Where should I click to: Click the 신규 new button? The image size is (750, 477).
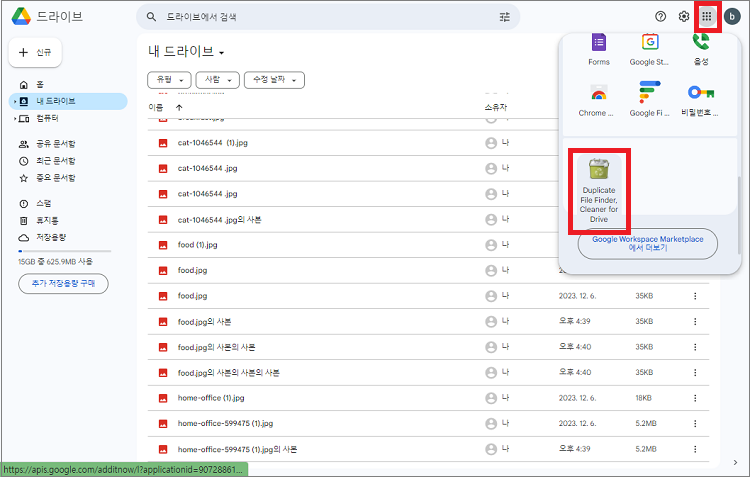pos(35,52)
